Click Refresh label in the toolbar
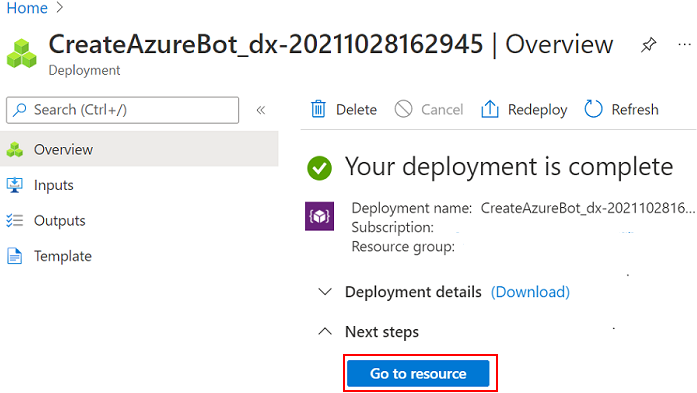 point(635,109)
